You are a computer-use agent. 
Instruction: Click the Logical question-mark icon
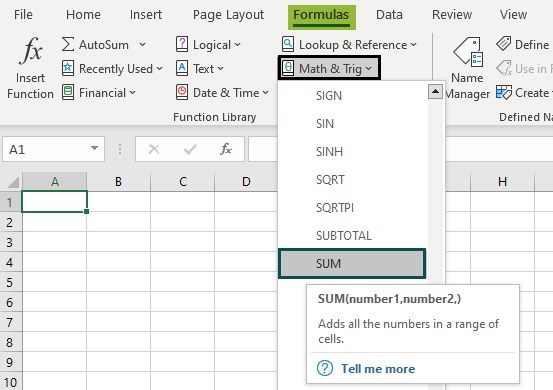pyautogui.click(x=182, y=44)
